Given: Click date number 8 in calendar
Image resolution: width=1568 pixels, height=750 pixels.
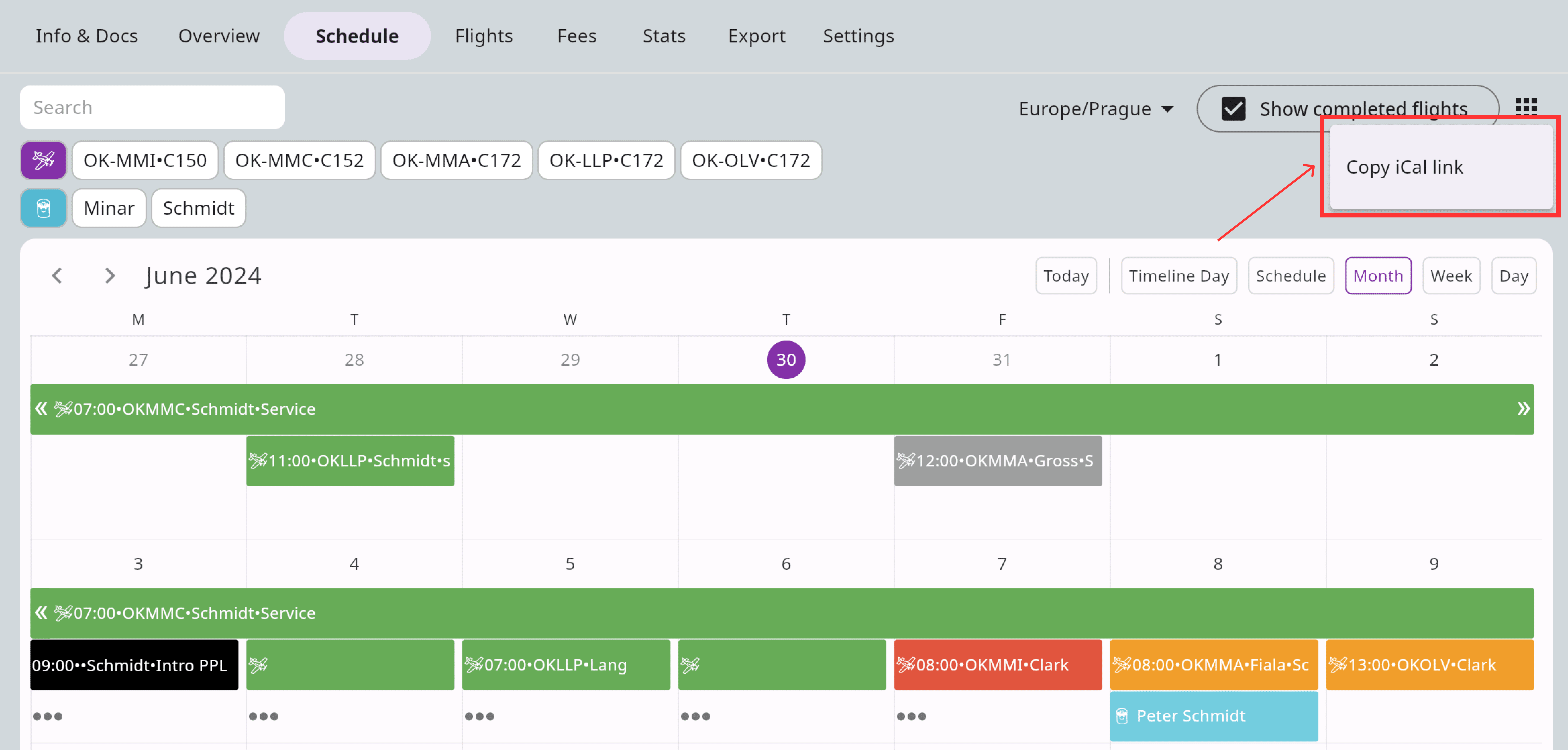Looking at the screenshot, I should pos(1218,564).
